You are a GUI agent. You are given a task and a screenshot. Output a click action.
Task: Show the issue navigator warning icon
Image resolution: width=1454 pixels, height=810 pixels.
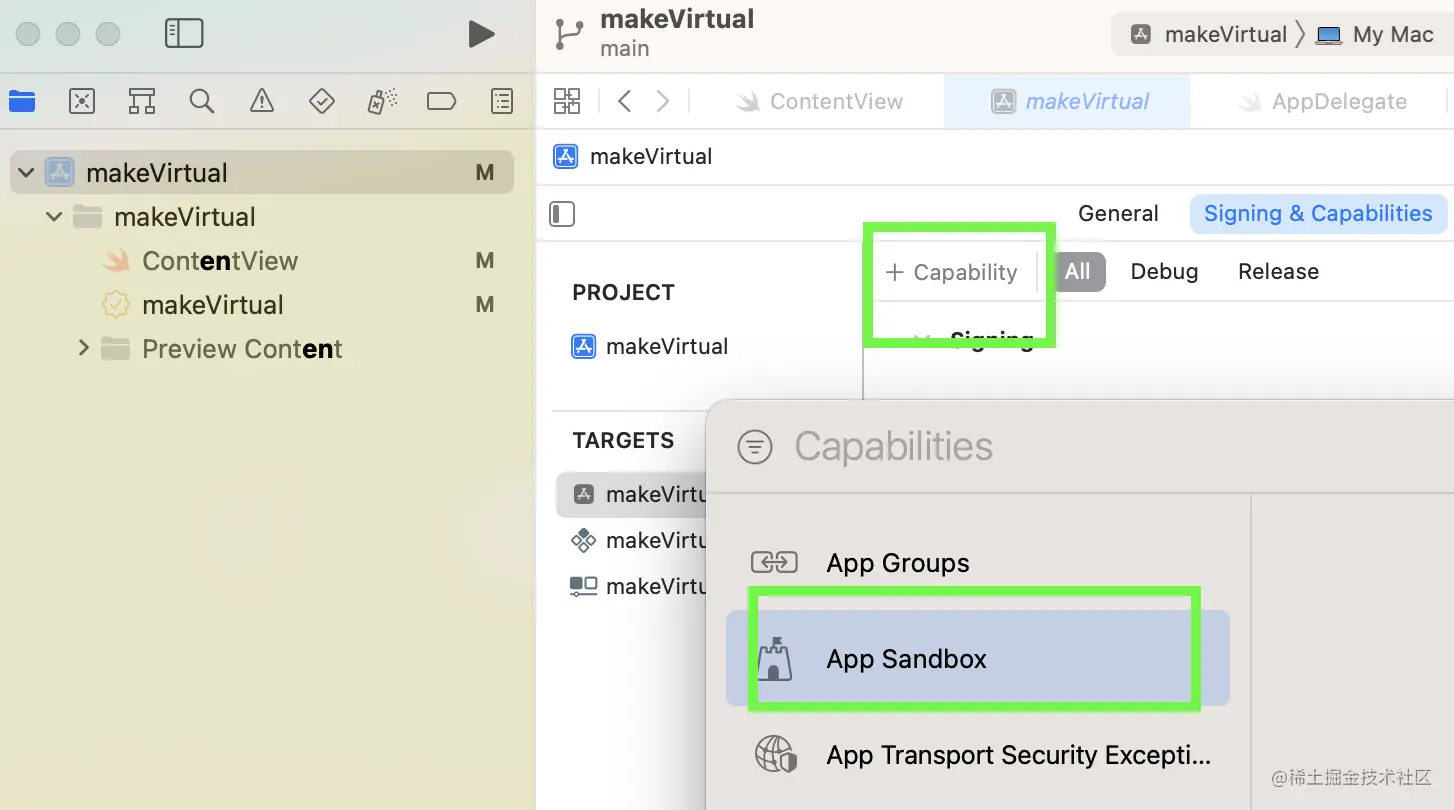pyautogui.click(x=262, y=101)
